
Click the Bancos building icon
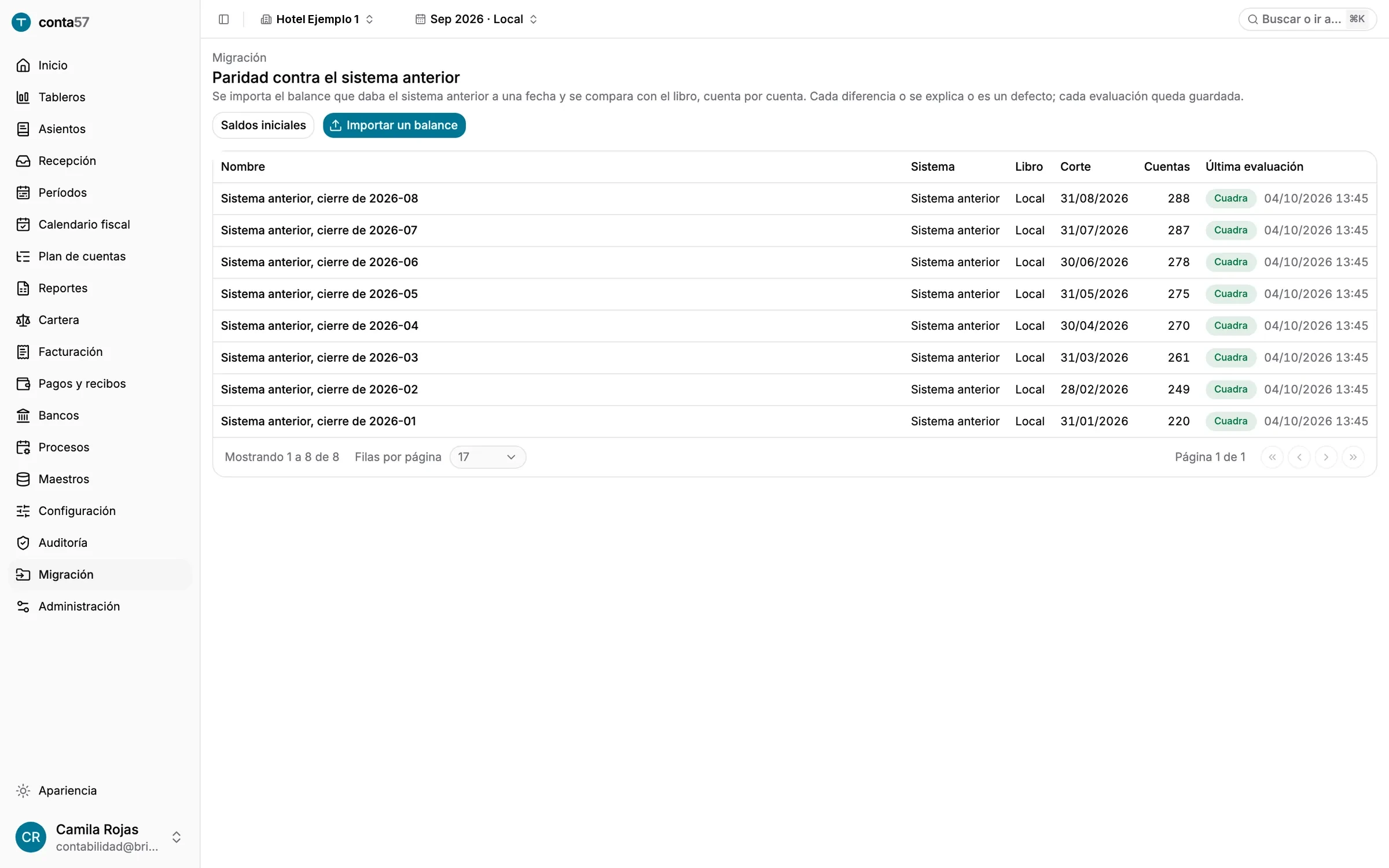[x=23, y=415]
